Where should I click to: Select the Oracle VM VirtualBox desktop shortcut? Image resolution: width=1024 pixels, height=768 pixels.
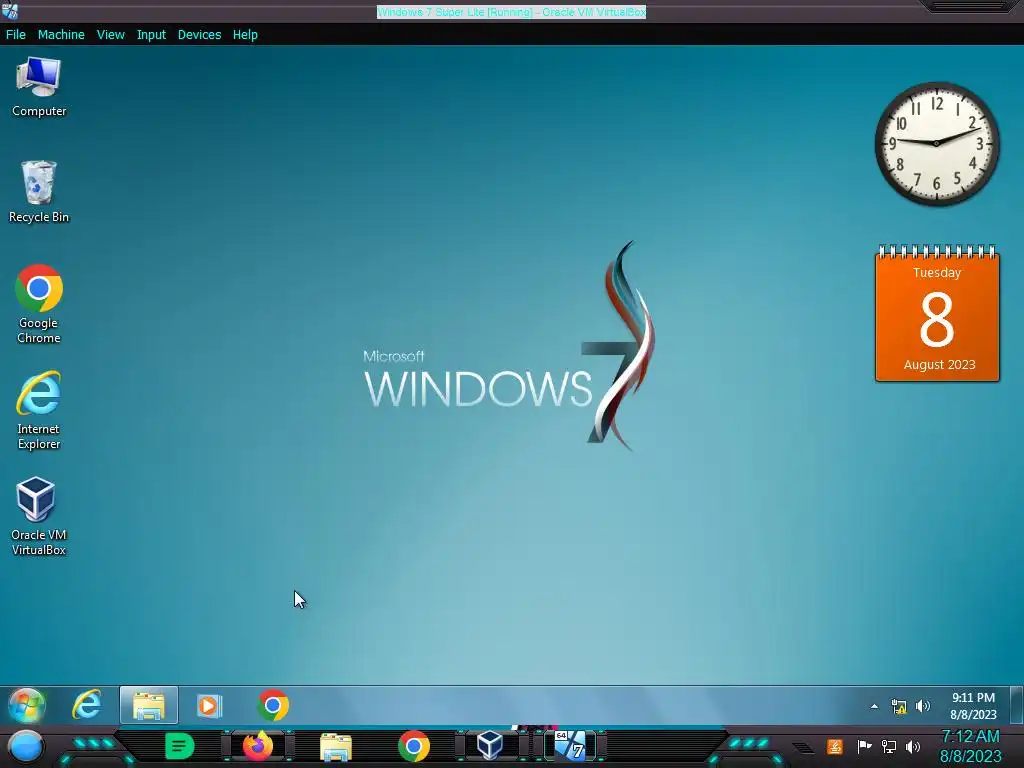click(x=39, y=517)
